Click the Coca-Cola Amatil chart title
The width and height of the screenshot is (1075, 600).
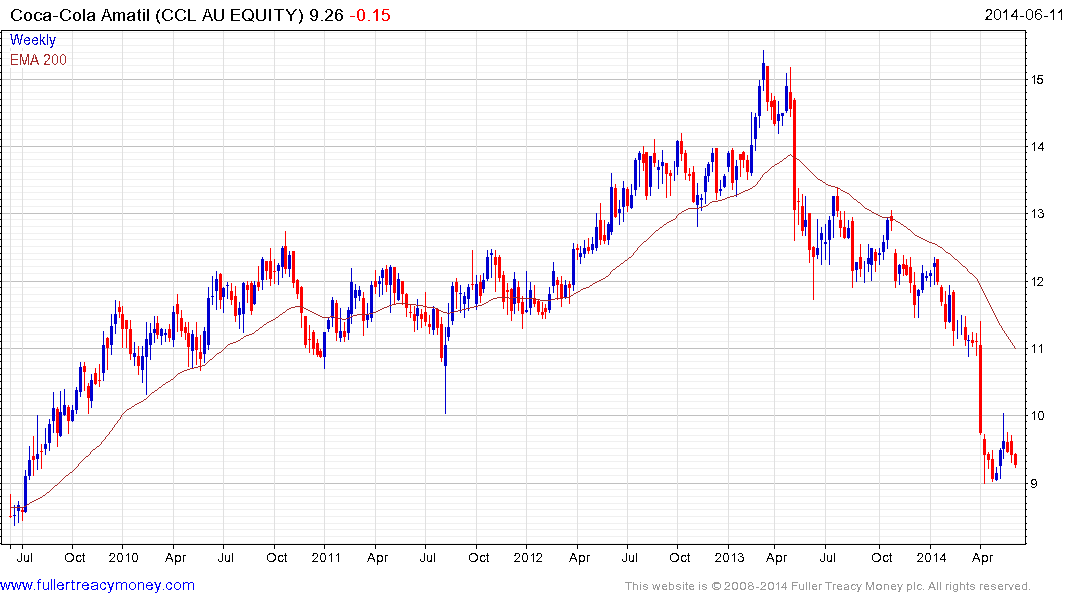pos(157,15)
